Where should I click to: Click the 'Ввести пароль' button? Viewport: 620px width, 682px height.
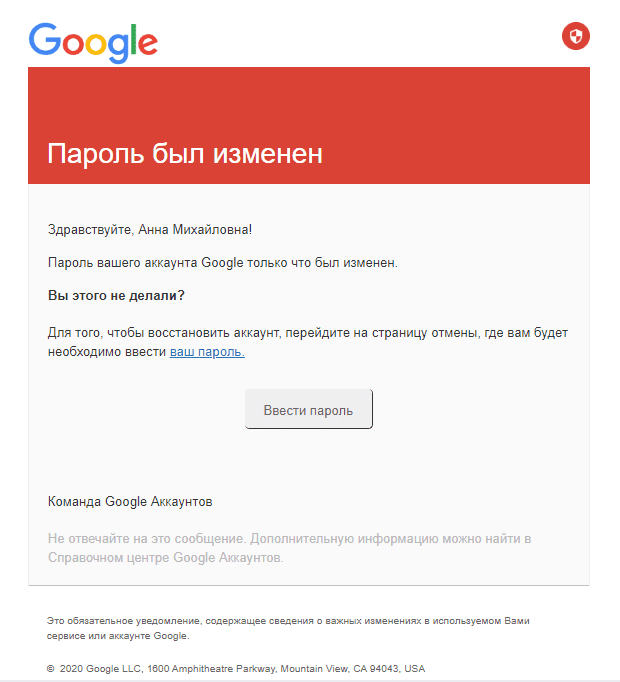pos(308,409)
